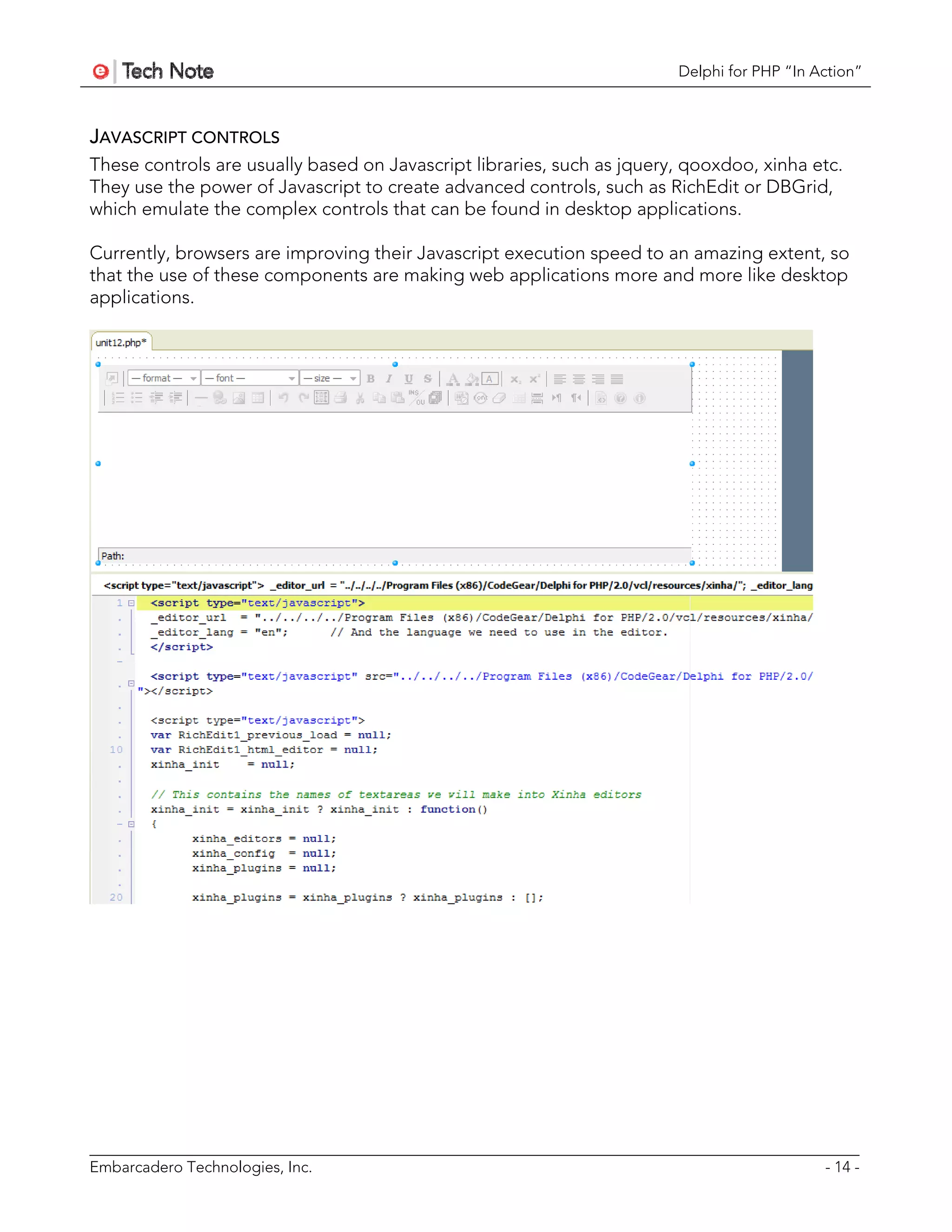Image resolution: width=952 pixels, height=1232 pixels.
Task: Decrease indent with outdent icon
Action: click(x=156, y=398)
